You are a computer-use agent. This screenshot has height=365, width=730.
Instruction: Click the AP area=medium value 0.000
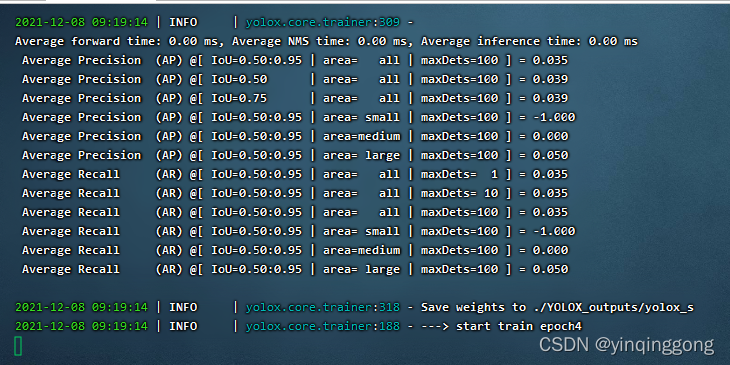tap(551, 136)
